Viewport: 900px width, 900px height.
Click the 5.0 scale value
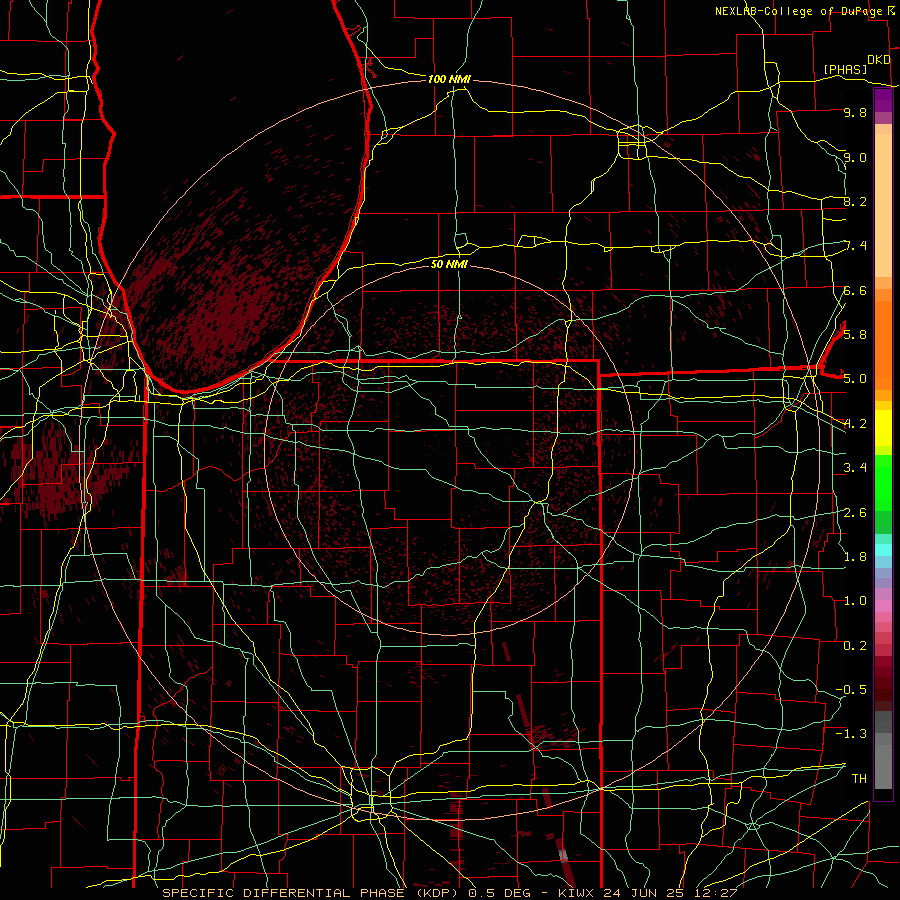click(x=855, y=379)
